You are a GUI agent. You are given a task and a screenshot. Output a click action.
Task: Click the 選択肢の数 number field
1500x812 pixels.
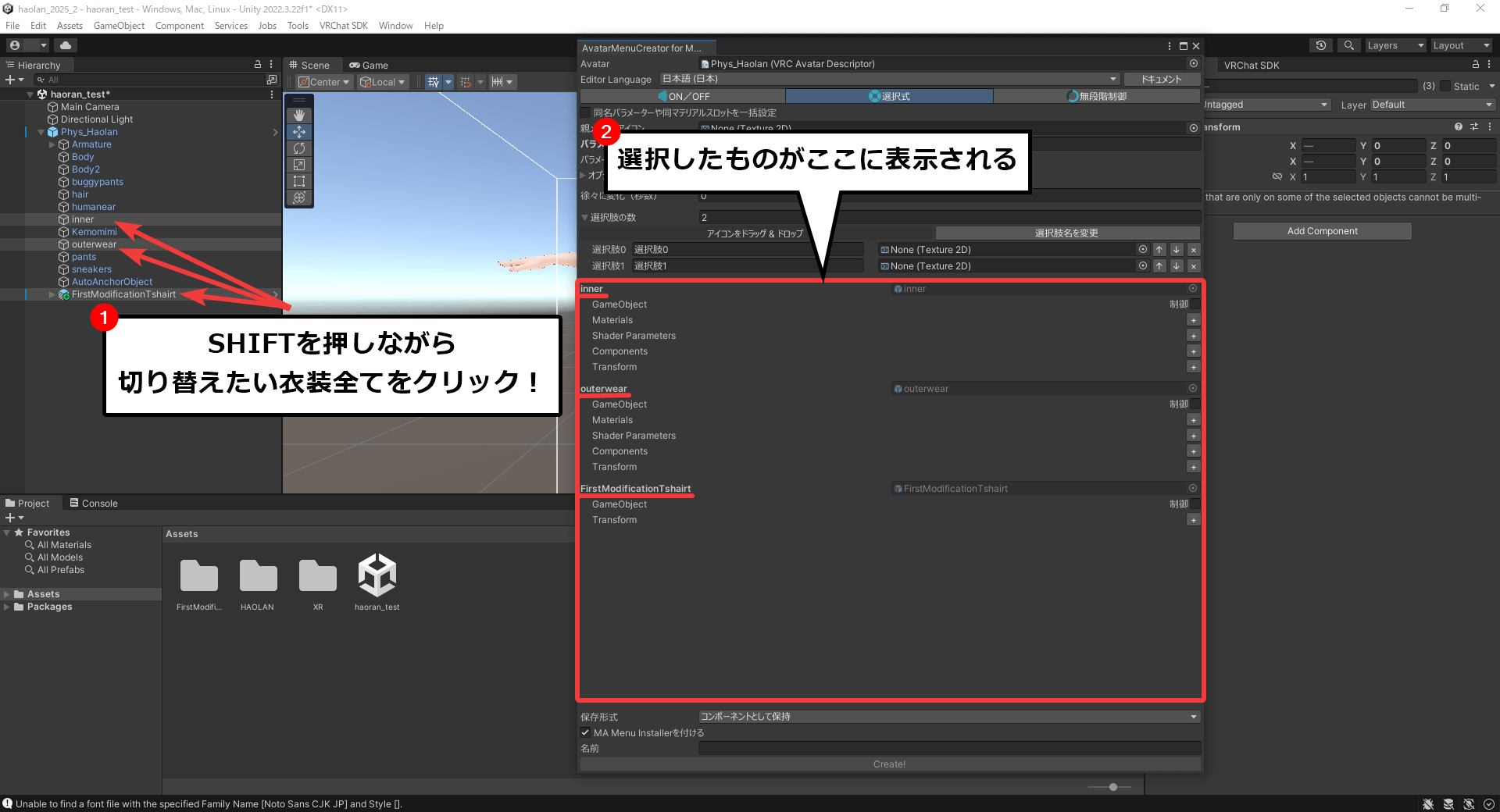949,217
